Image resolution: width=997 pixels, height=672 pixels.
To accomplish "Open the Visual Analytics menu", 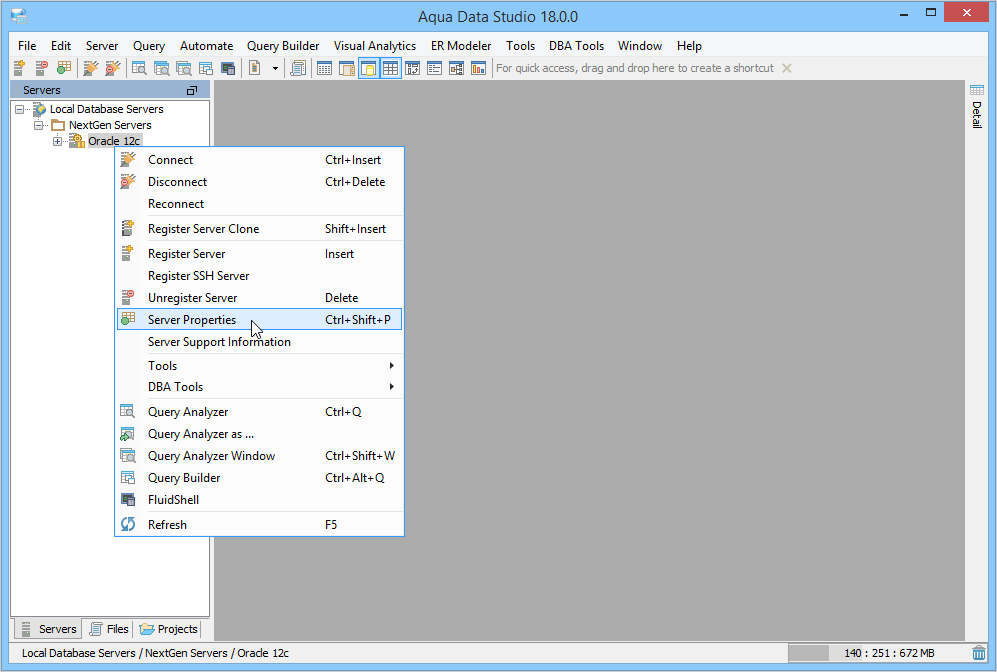I will click(375, 46).
